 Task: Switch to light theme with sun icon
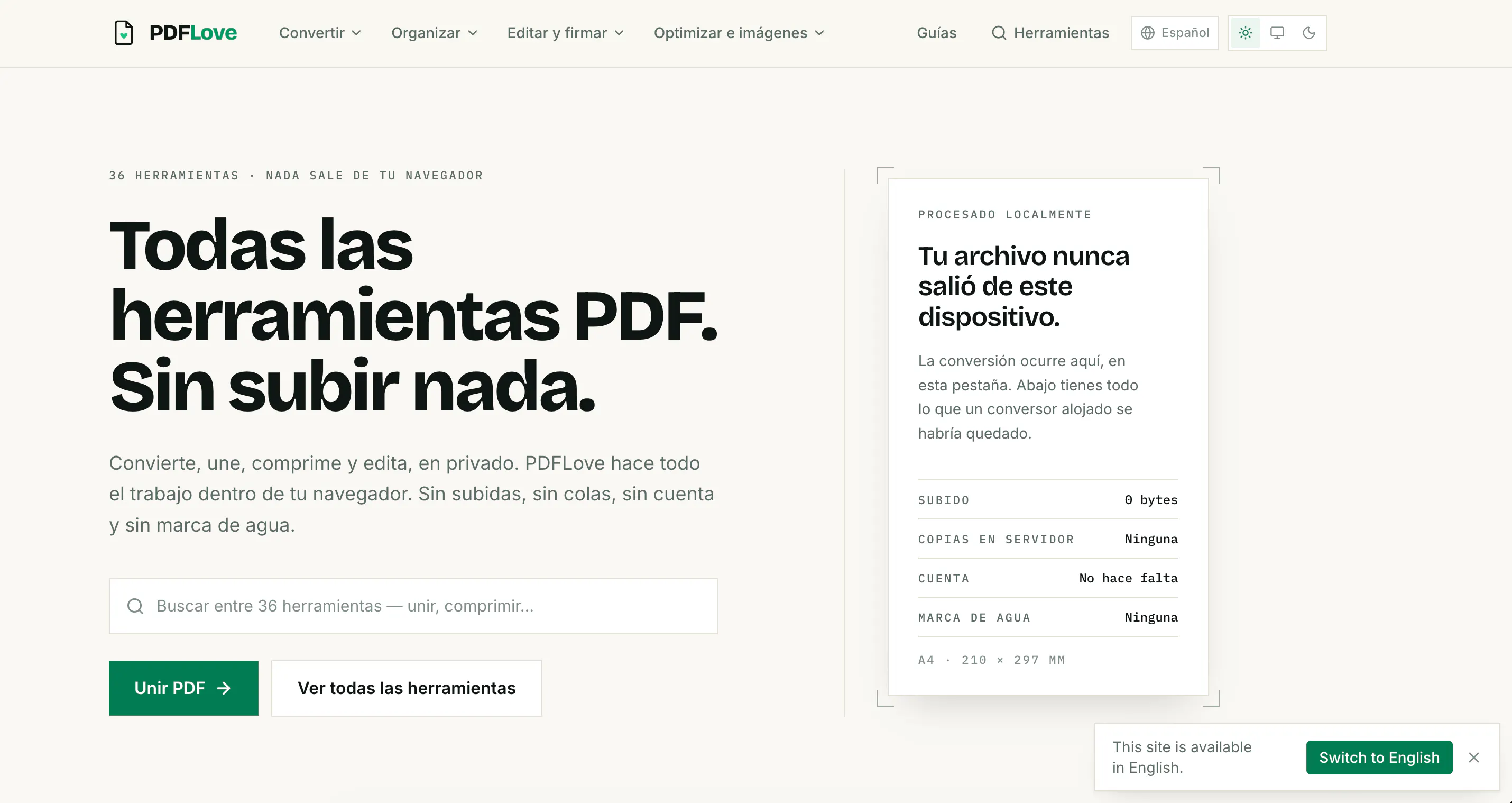1245,33
